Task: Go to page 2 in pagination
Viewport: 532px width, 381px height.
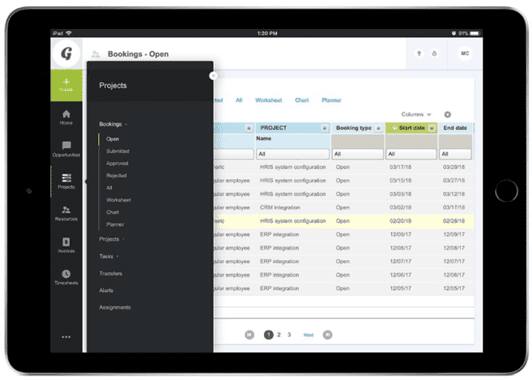Action: point(279,335)
